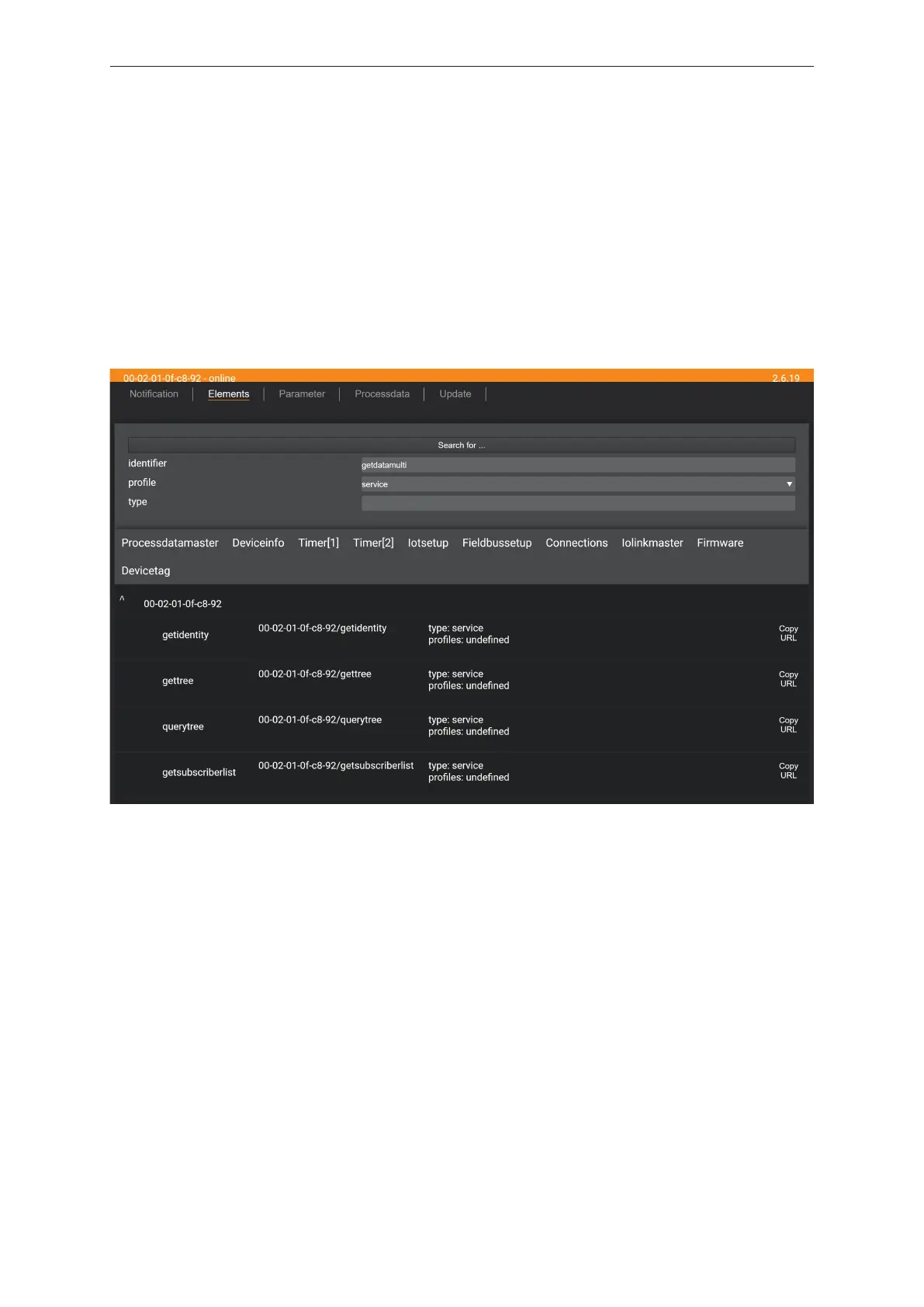
Task: Open the Firmware element link
Action: [x=720, y=543]
